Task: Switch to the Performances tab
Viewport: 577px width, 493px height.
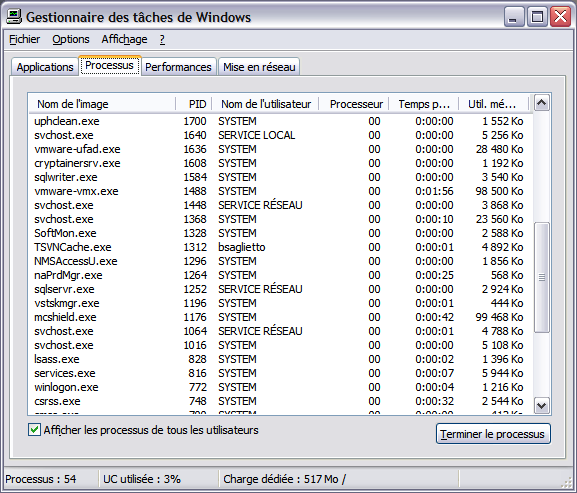Action: tap(178, 67)
